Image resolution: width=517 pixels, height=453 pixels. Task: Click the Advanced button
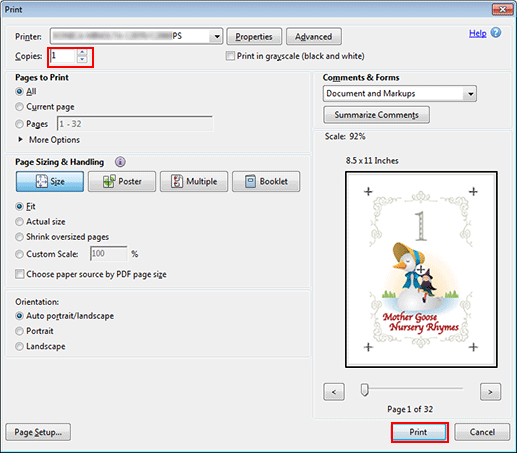(x=314, y=36)
